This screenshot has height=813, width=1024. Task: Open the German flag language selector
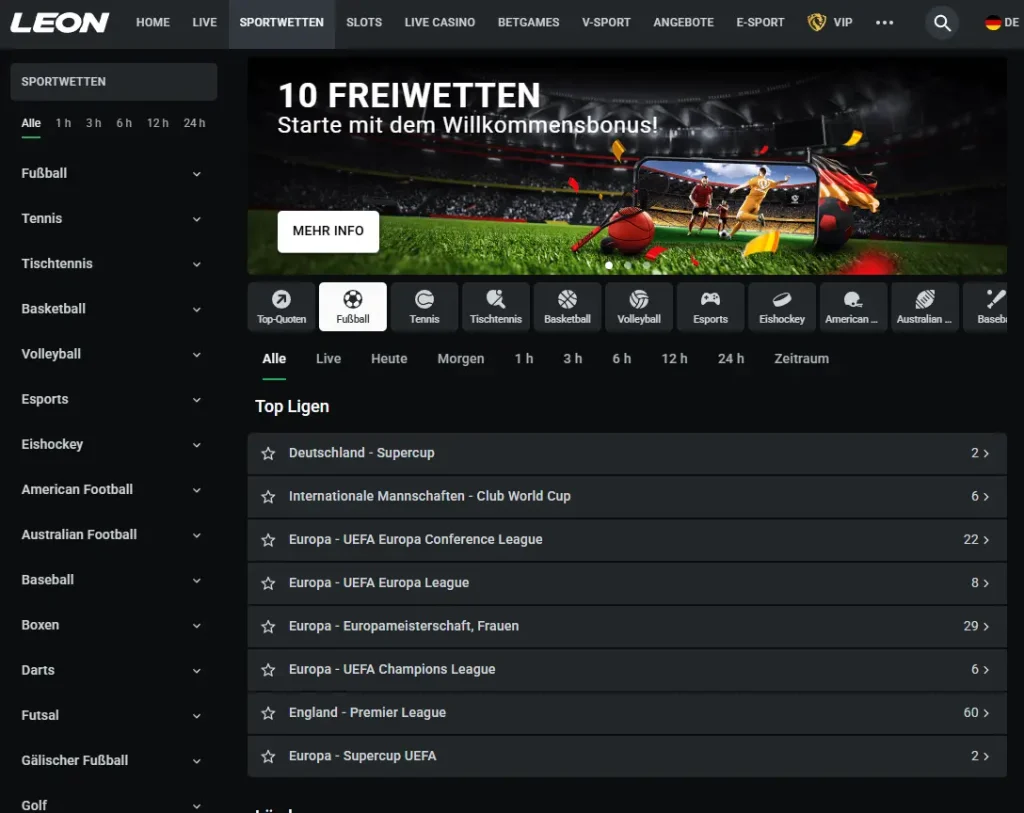tap(1001, 23)
